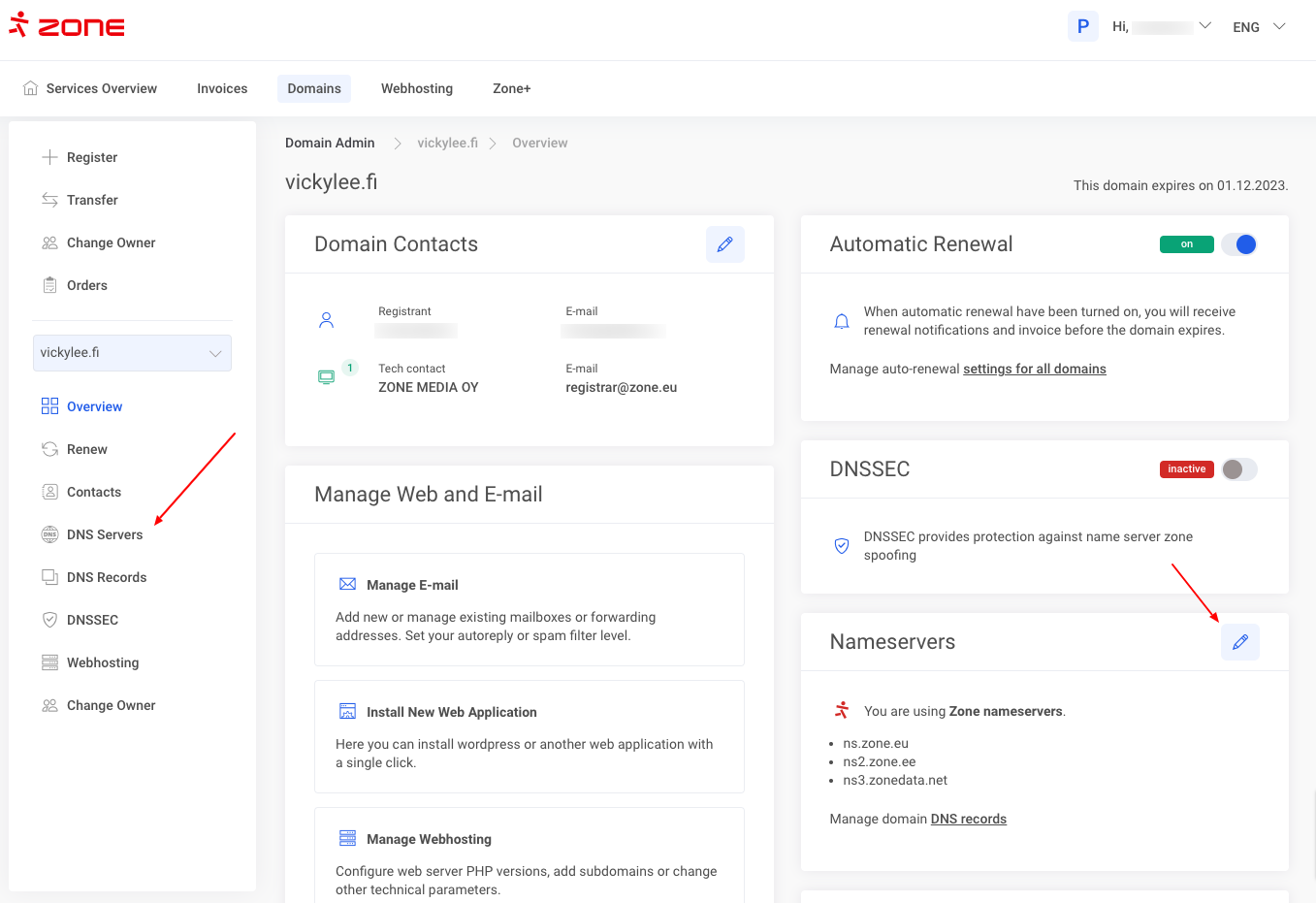The image size is (1316, 903).
Task: Open the Manage E-mail card
Action: tap(529, 609)
